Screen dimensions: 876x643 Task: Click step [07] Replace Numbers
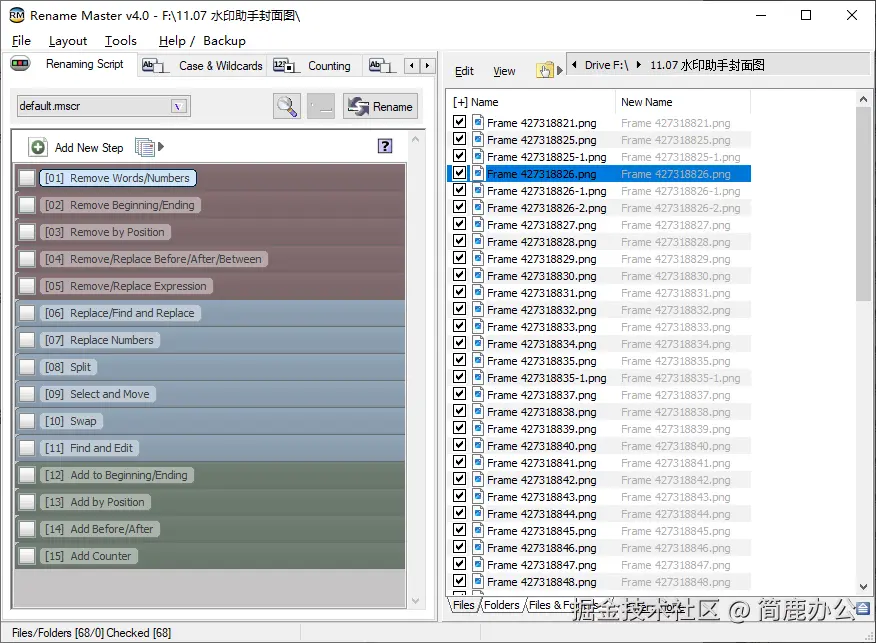pos(99,340)
